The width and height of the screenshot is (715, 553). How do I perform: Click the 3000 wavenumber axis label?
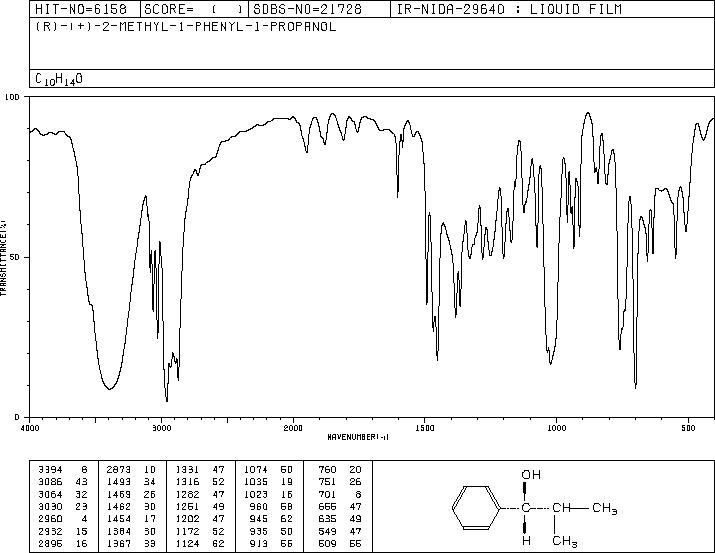(x=161, y=428)
